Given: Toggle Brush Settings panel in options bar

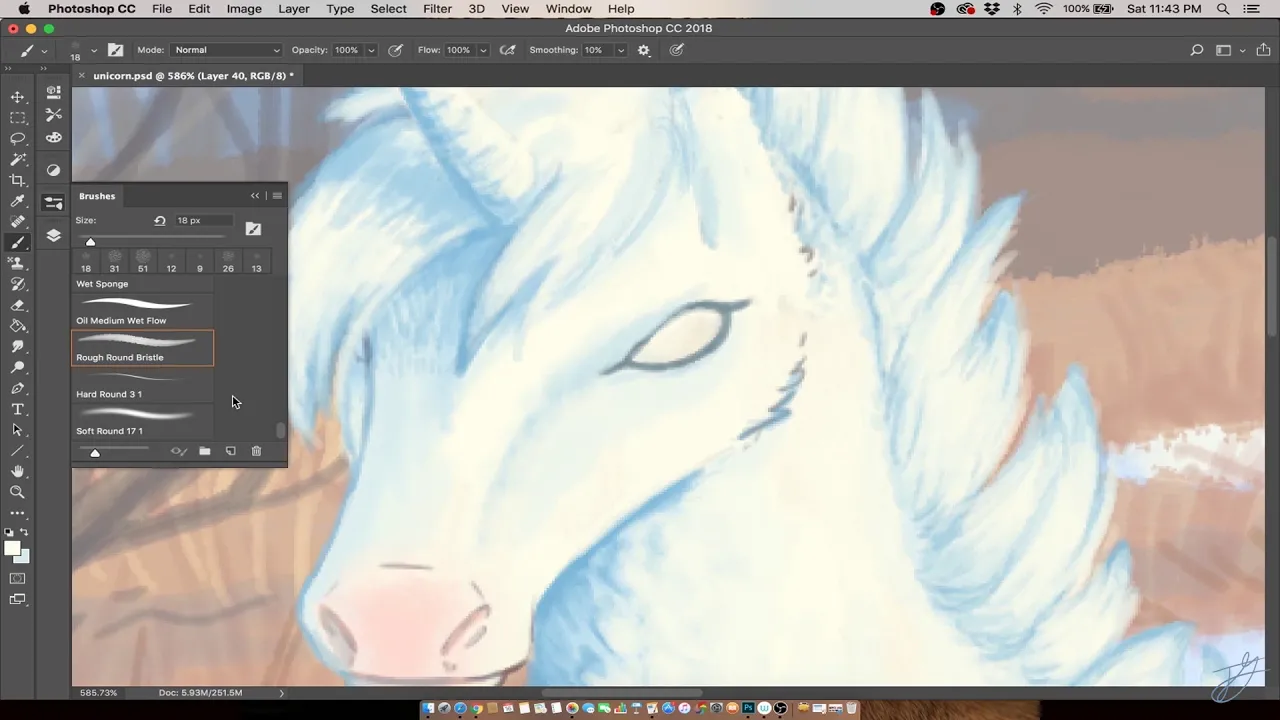Looking at the screenshot, I should 115,50.
